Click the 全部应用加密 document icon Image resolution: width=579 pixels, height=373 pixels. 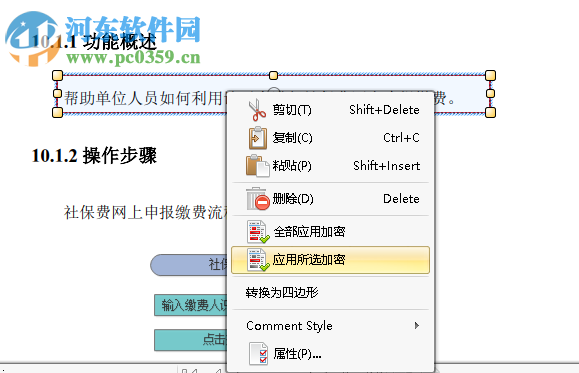point(258,232)
